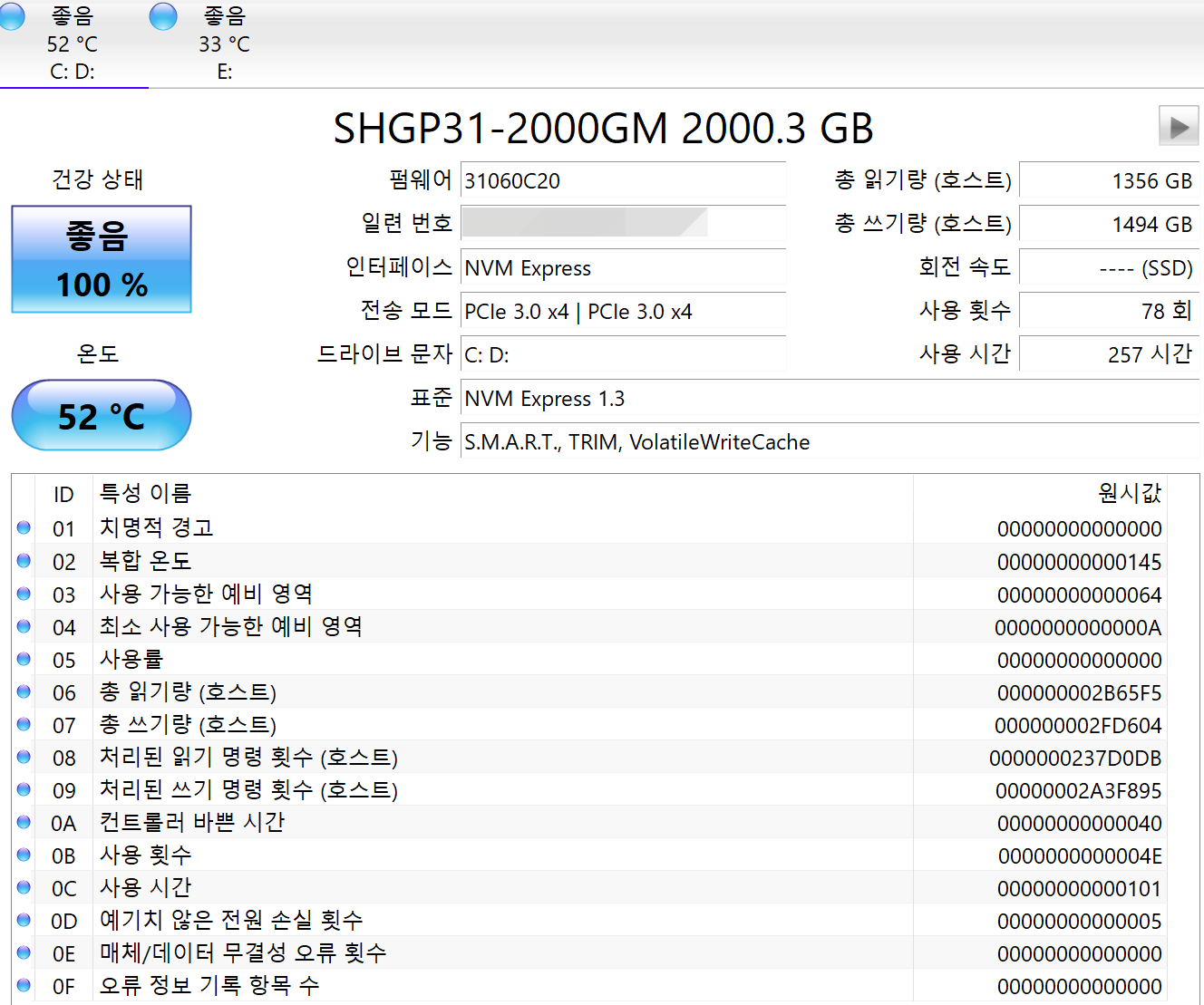Click the standard field NVM Express 1.3
The height and width of the screenshot is (1005, 1204).
click(830, 398)
